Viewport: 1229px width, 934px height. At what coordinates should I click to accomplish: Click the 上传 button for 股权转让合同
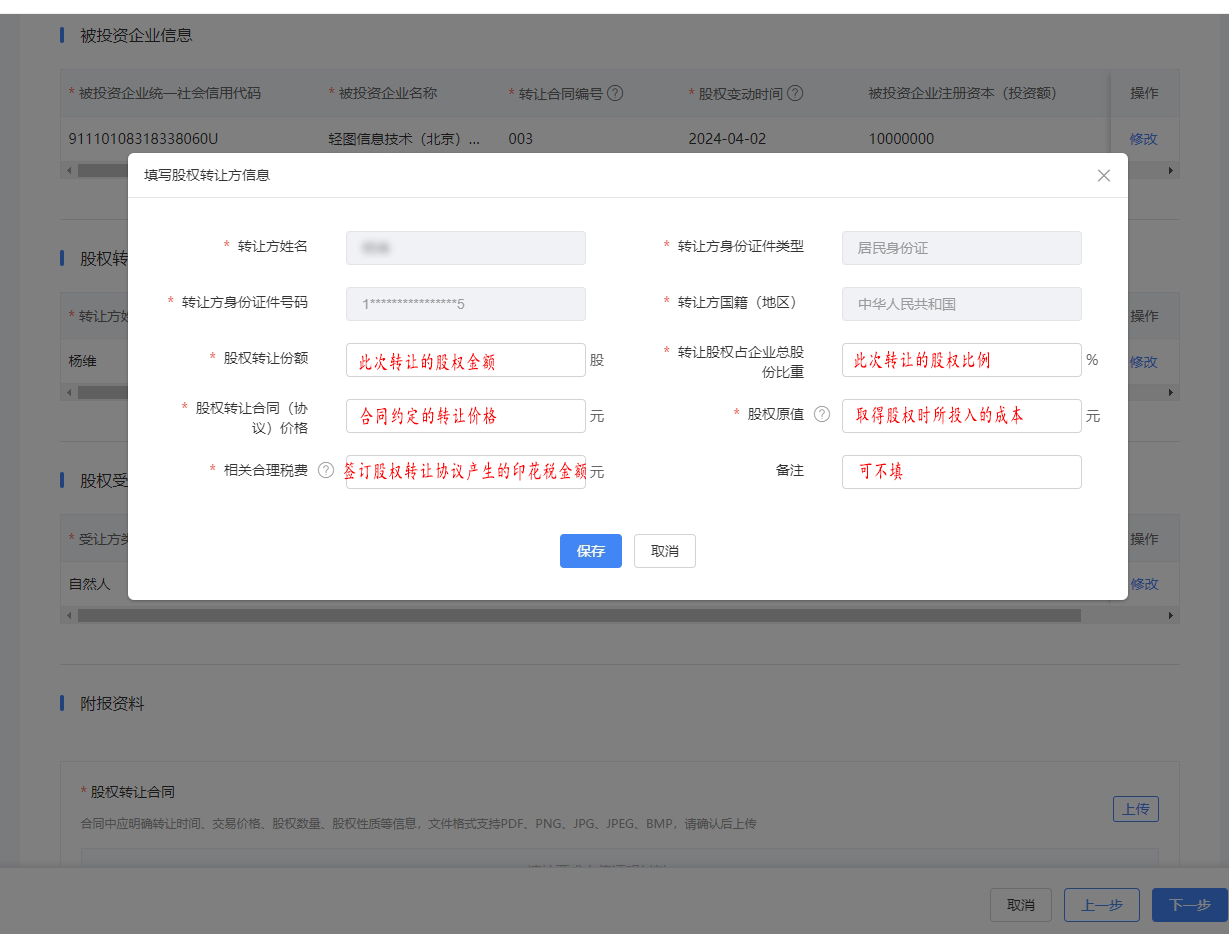click(1136, 809)
